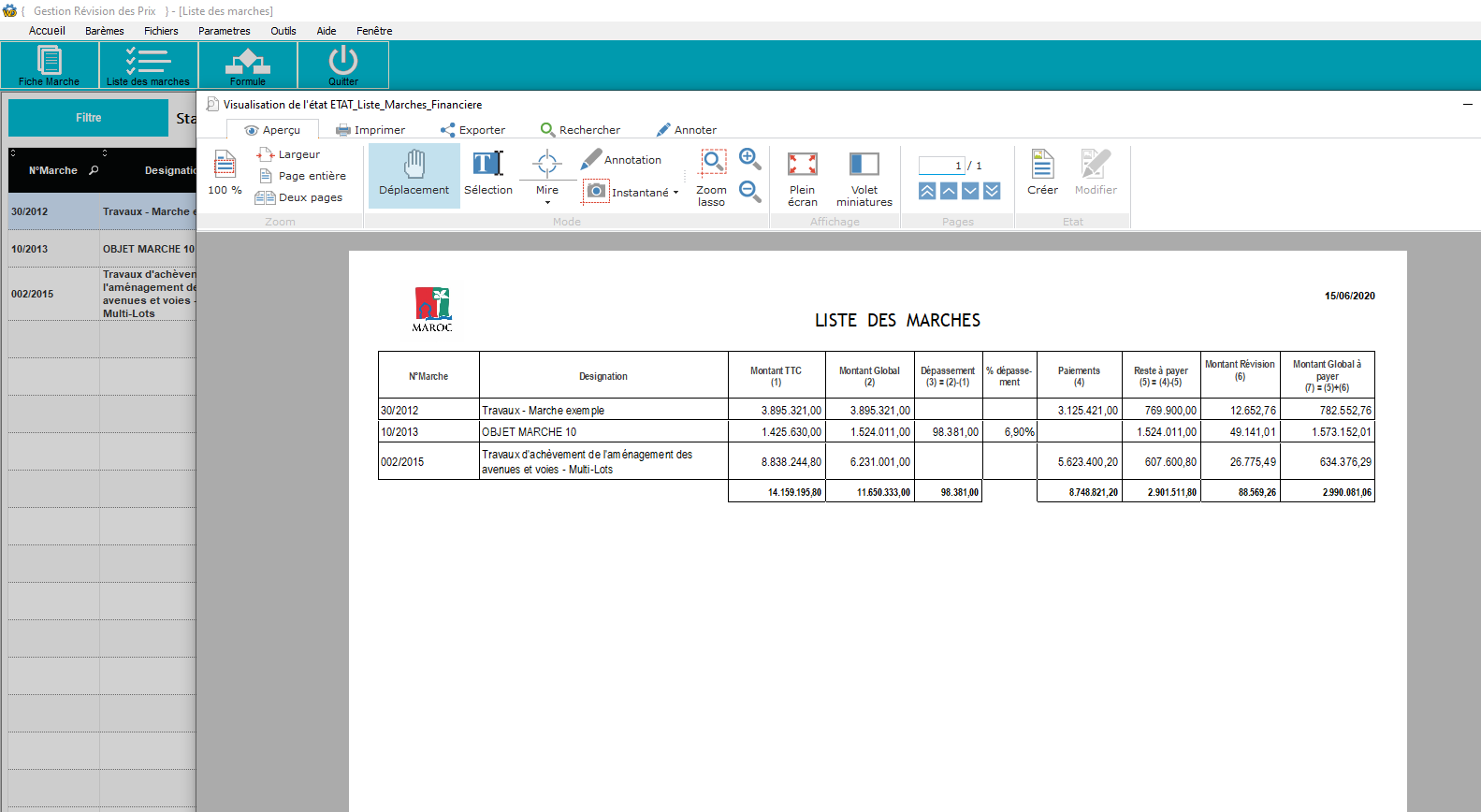Click the Créer report icon

[1042, 173]
